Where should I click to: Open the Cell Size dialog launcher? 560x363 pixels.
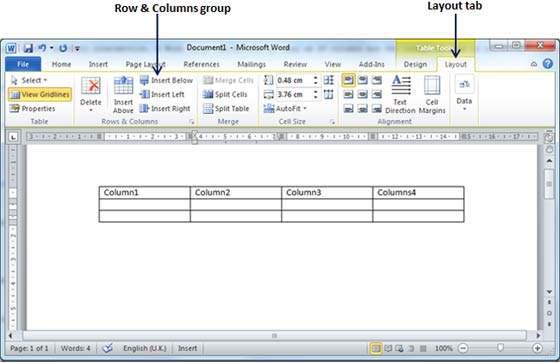pos(332,122)
